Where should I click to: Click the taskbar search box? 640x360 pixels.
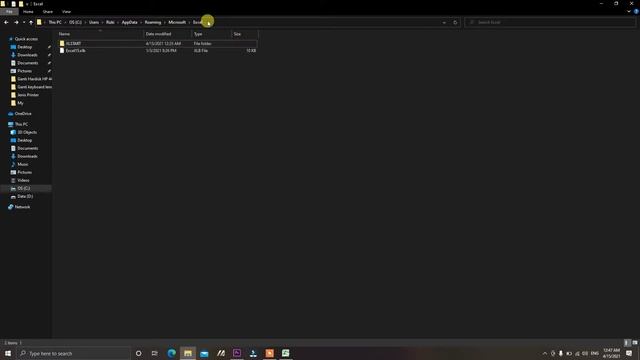click(73, 353)
